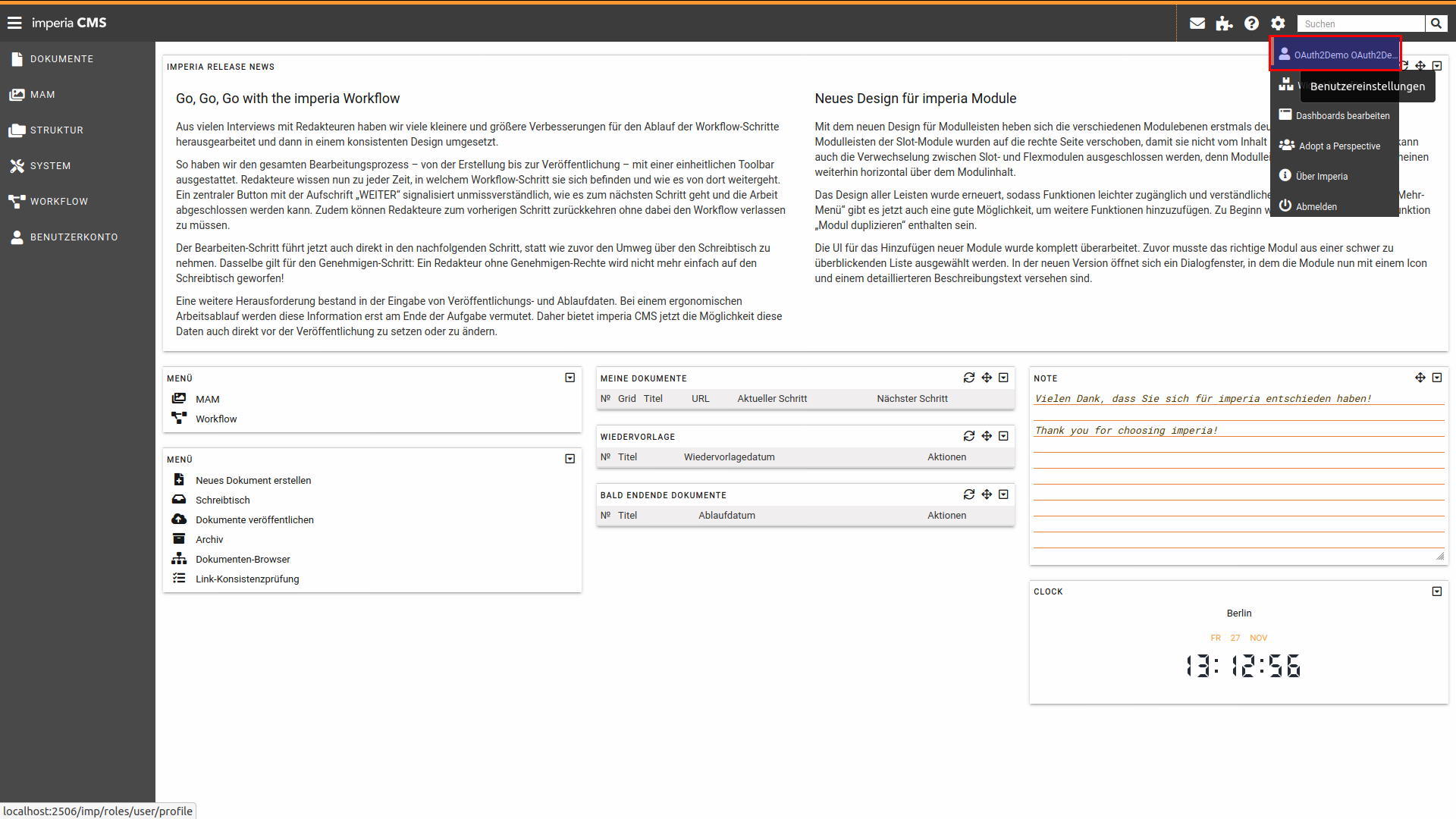Collapse the Clock widget

pos(1437,591)
